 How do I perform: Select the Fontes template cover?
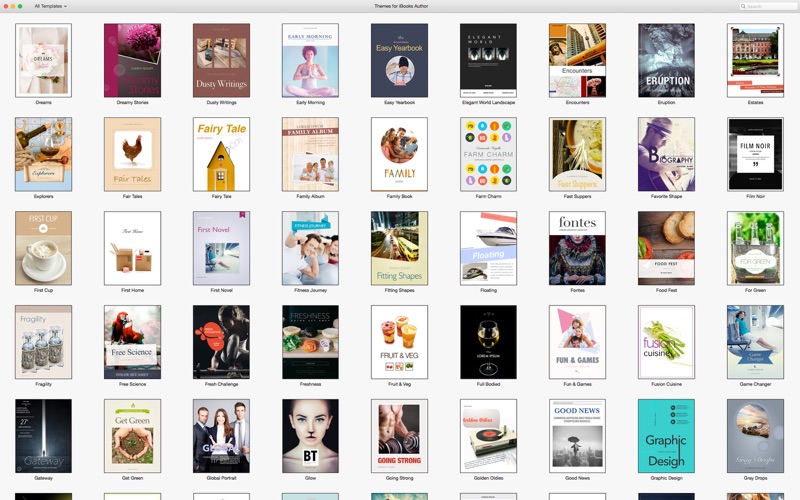[578, 248]
